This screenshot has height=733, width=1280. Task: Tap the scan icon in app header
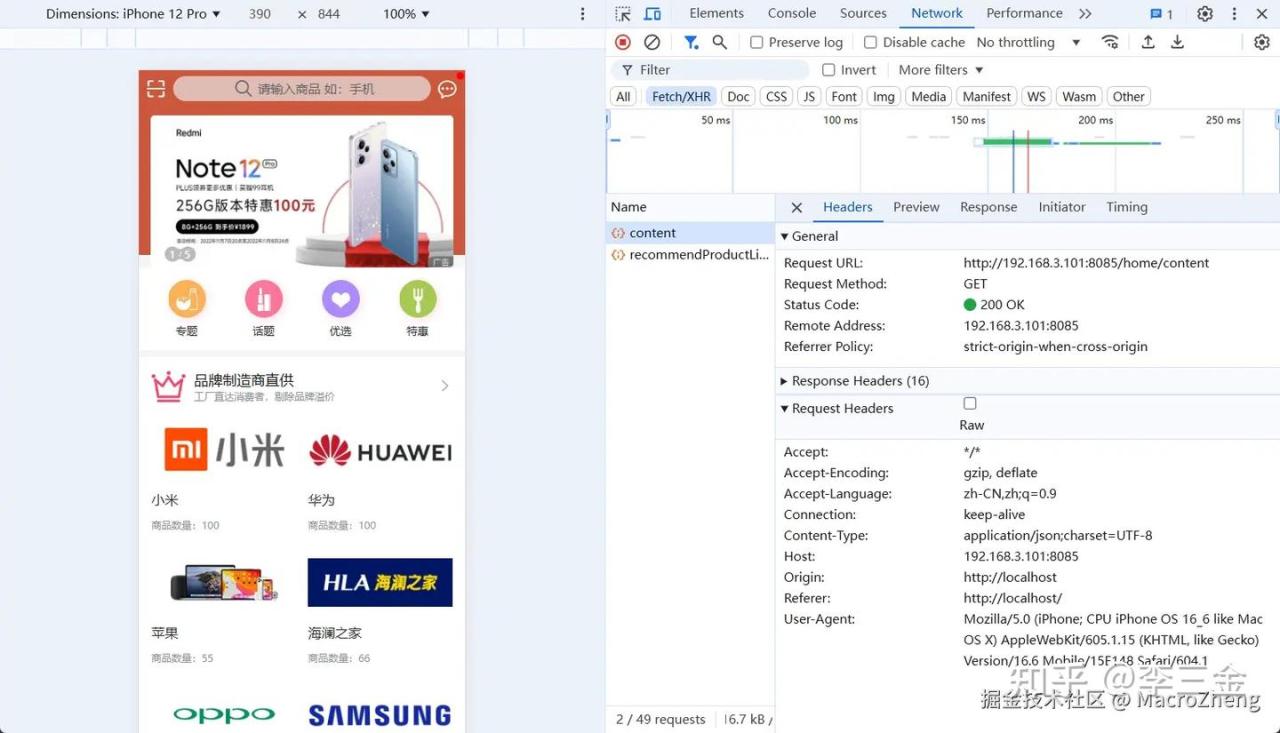(156, 89)
